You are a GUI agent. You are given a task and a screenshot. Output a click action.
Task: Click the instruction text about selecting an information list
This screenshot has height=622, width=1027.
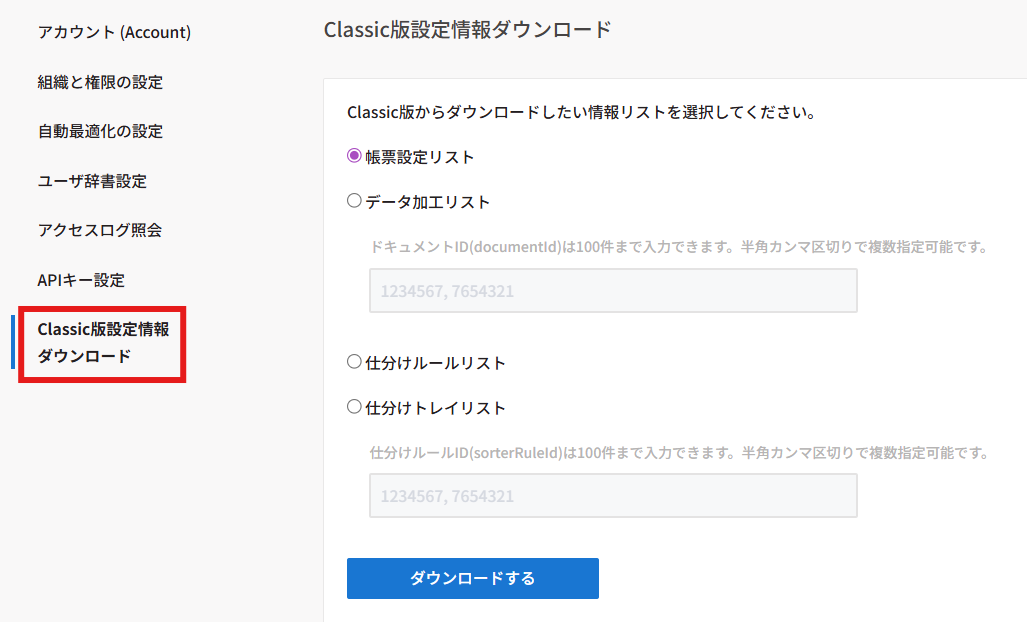[582, 112]
